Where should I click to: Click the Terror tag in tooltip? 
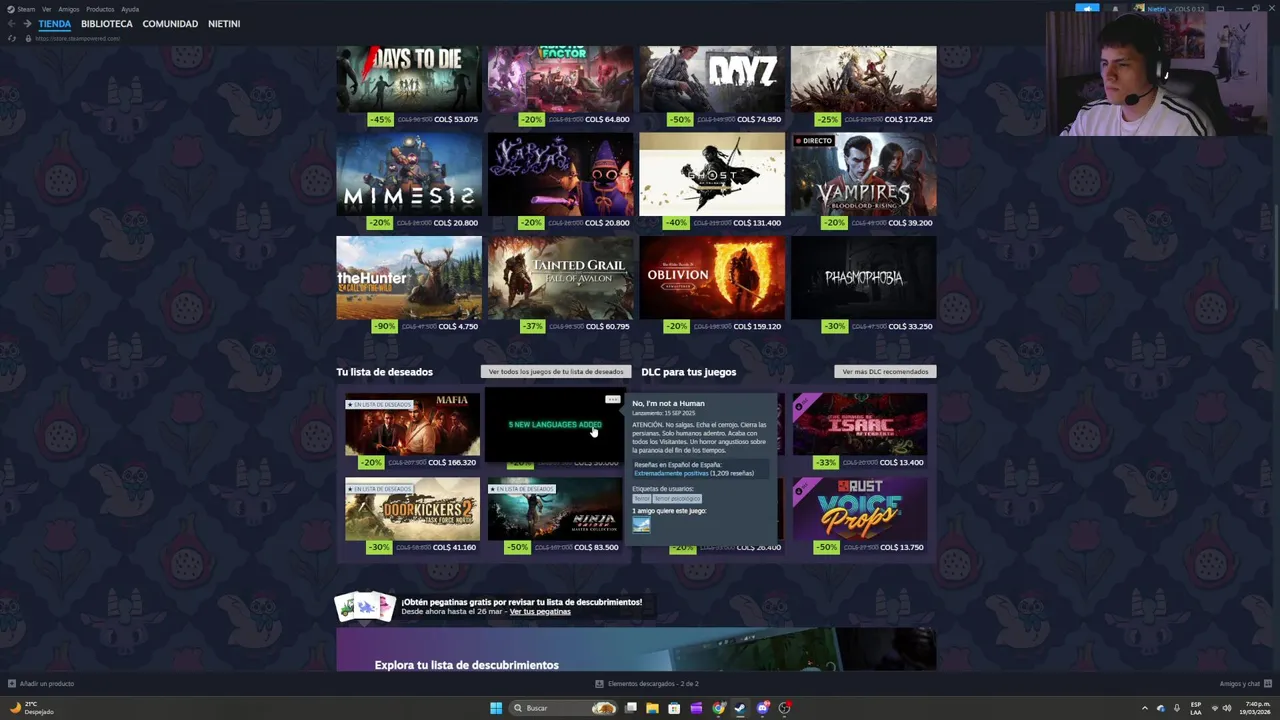click(641, 498)
